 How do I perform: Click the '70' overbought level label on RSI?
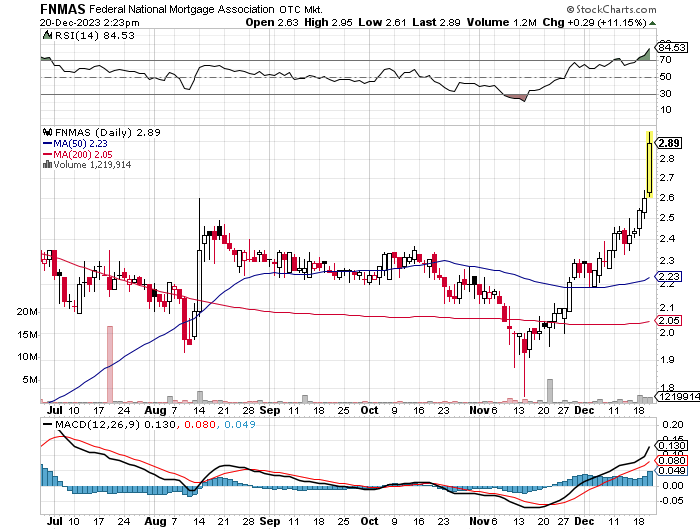(x=665, y=59)
